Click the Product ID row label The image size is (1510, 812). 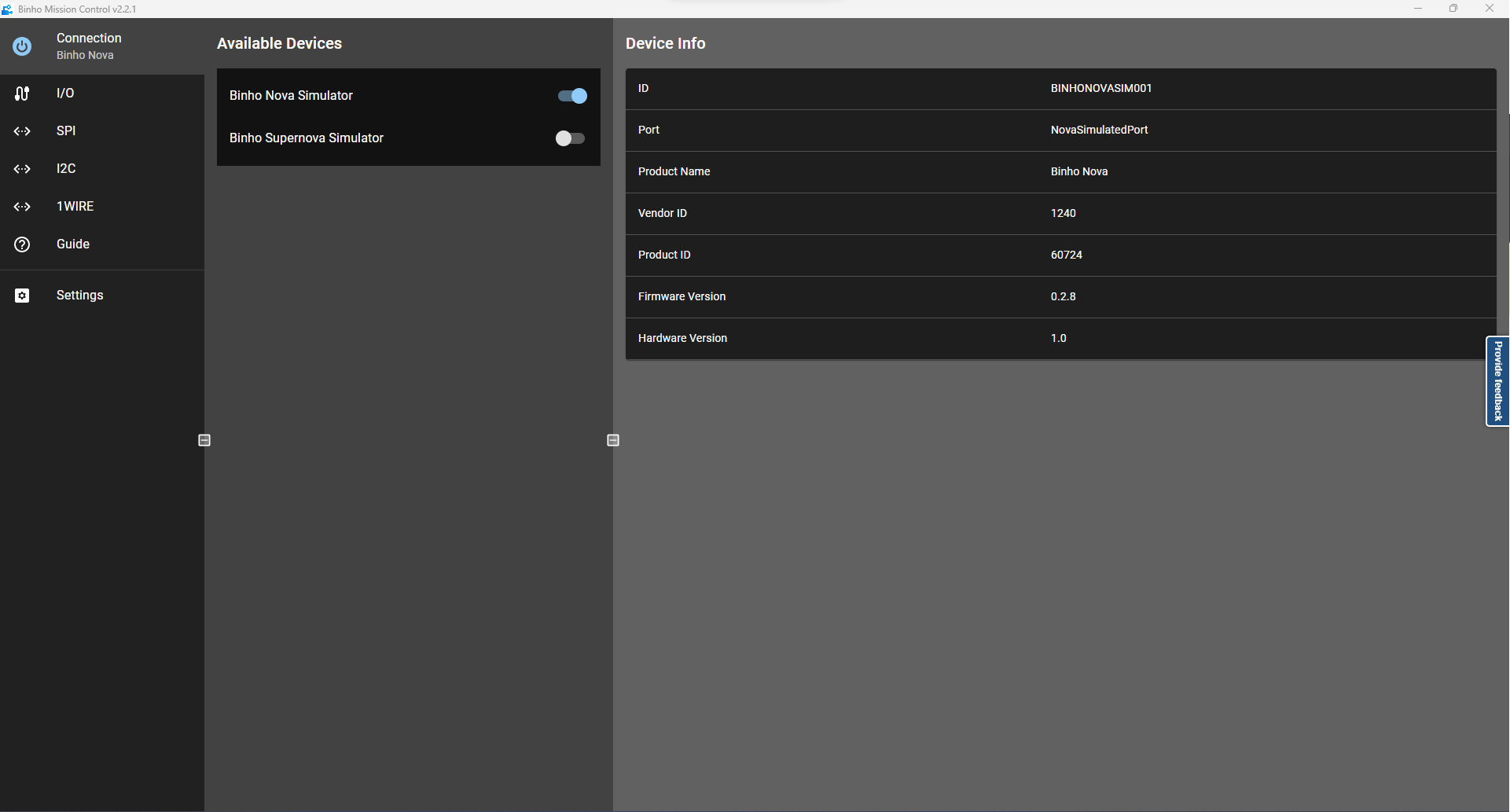click(x=664, y=255)
